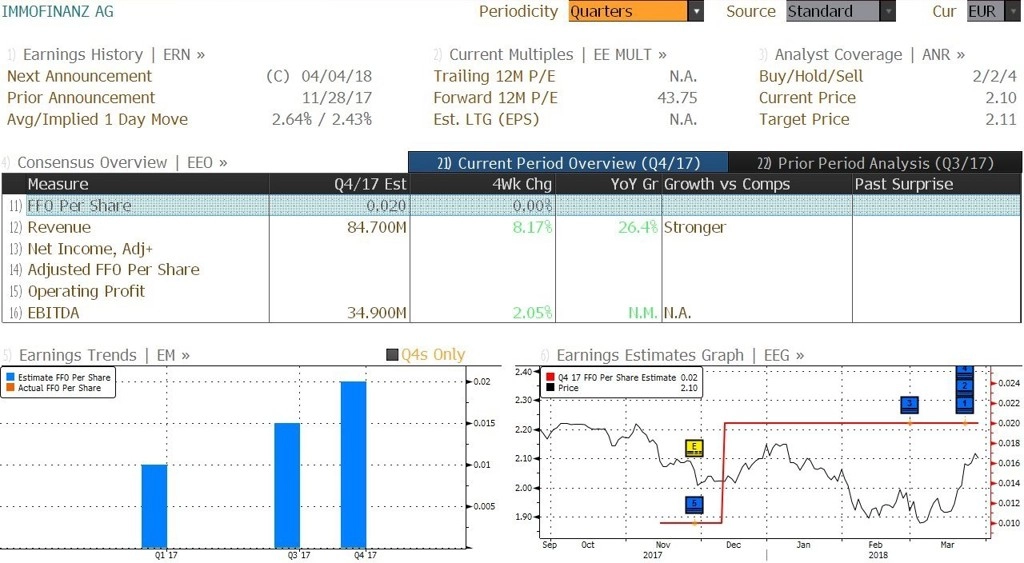Screen dimensions: 1024x563
Task: Select the Adjusted FFO Per Share row
Action: [x=511, y=270]
